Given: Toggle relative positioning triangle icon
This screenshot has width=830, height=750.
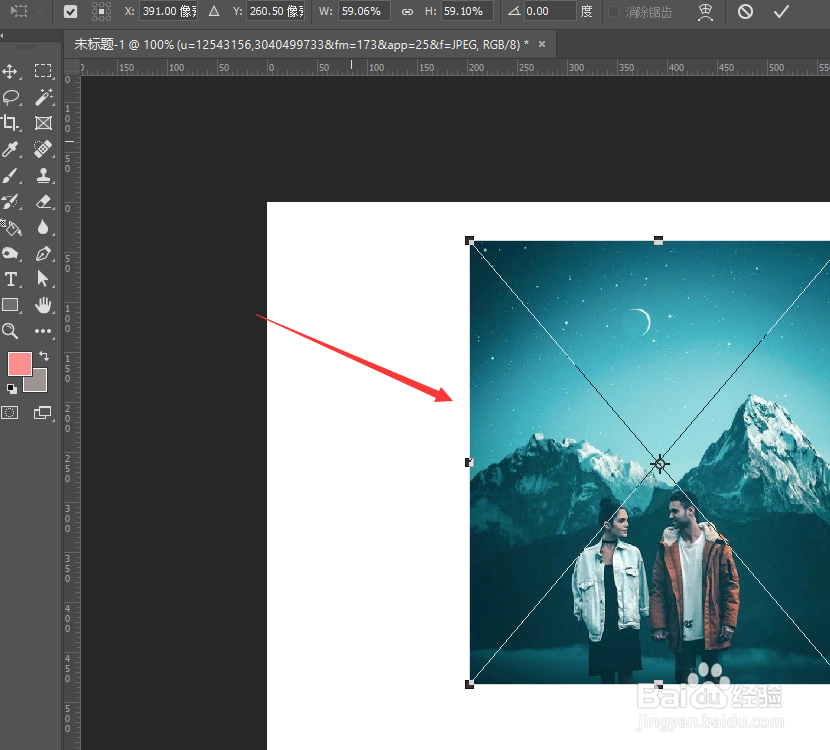Looking at the screenshot, I should coord(214,11).
